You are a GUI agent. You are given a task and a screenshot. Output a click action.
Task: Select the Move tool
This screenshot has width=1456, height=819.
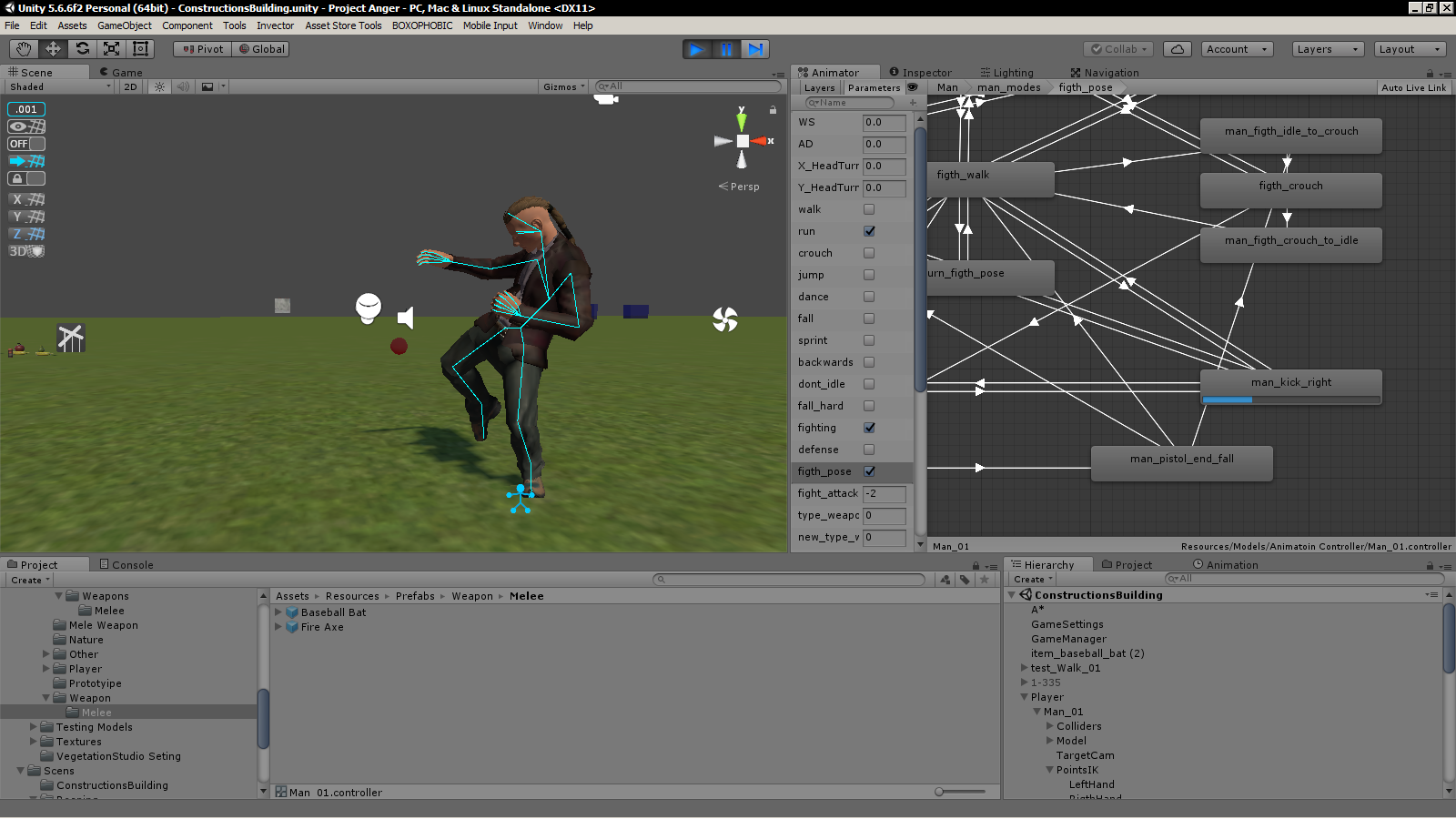[x=53, y=49]
